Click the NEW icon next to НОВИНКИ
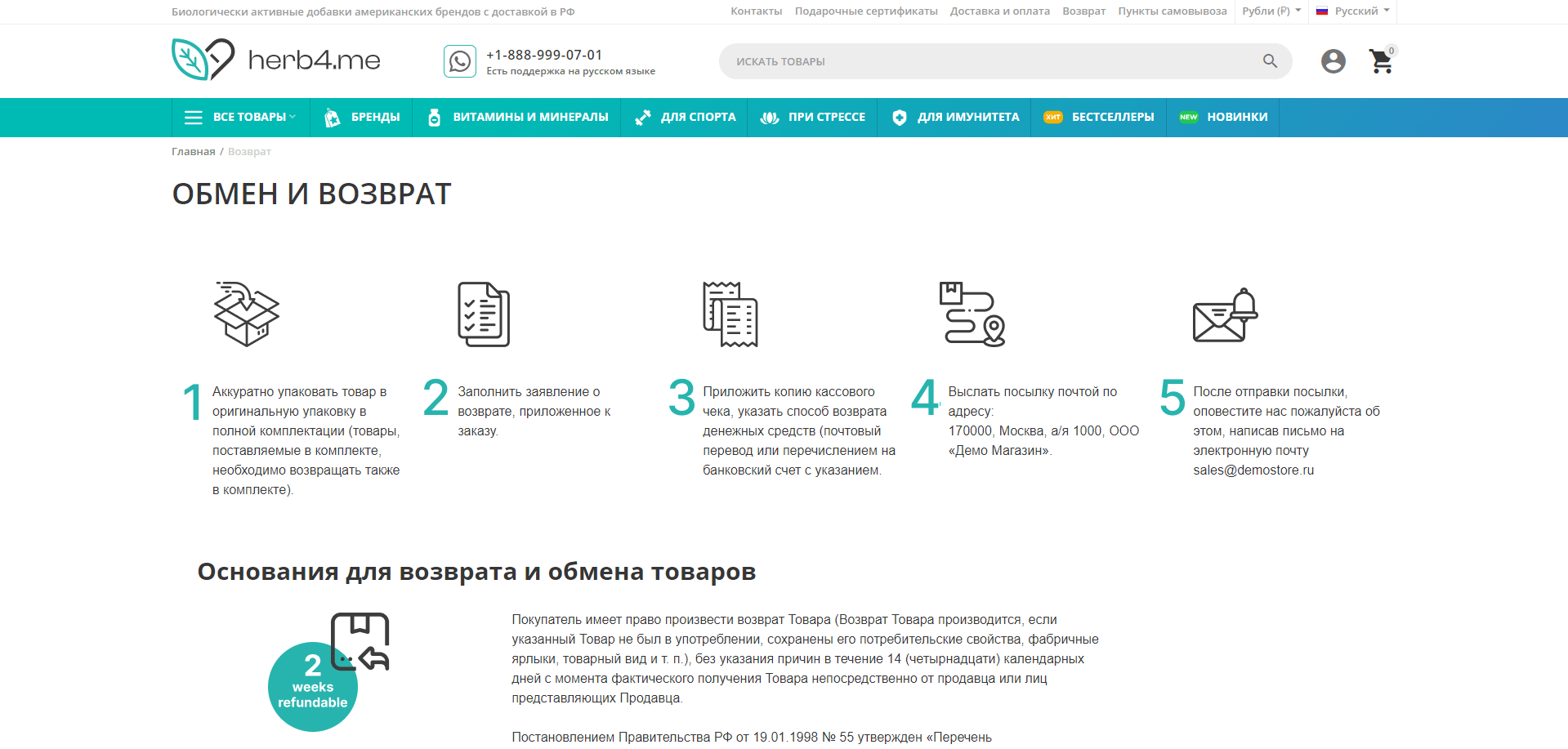Screen dimensions: 1568x749 pos(1187,117)
